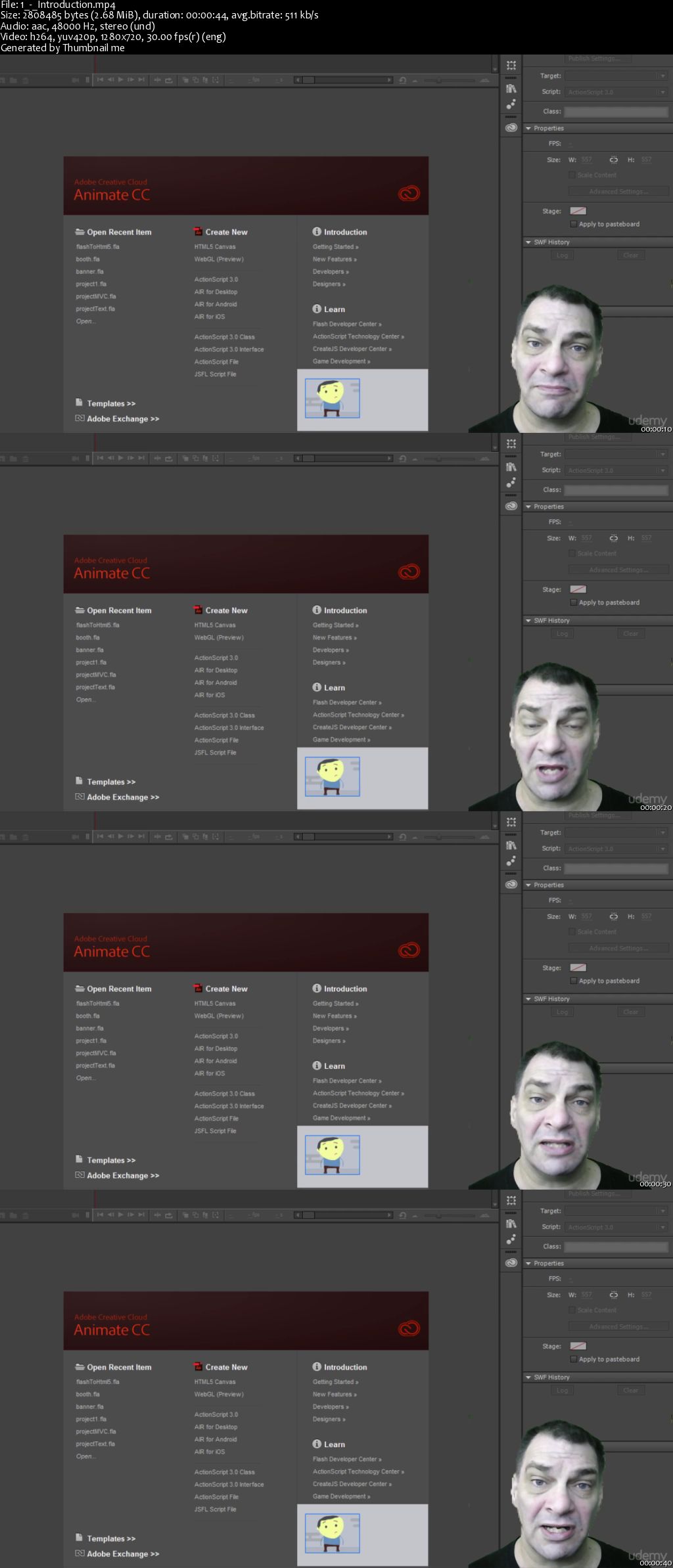Image resolution: width=673 pixels, height=1568 pixels.
Task: Click Advanced Settings button in 00:00:10 frame
Action: [x=618, y=192]
